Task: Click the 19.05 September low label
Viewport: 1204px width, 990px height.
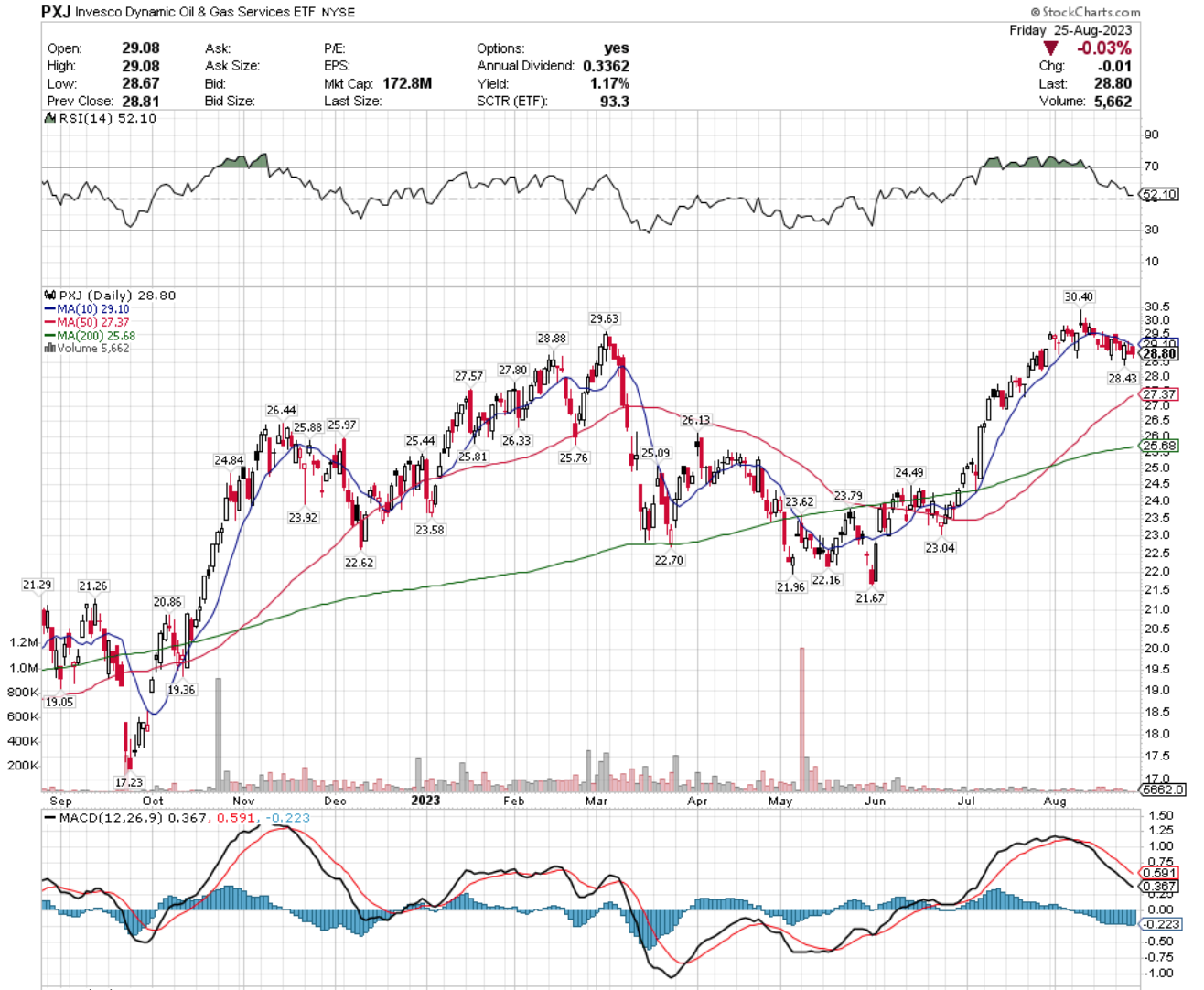Action: [x=59, y=702]
